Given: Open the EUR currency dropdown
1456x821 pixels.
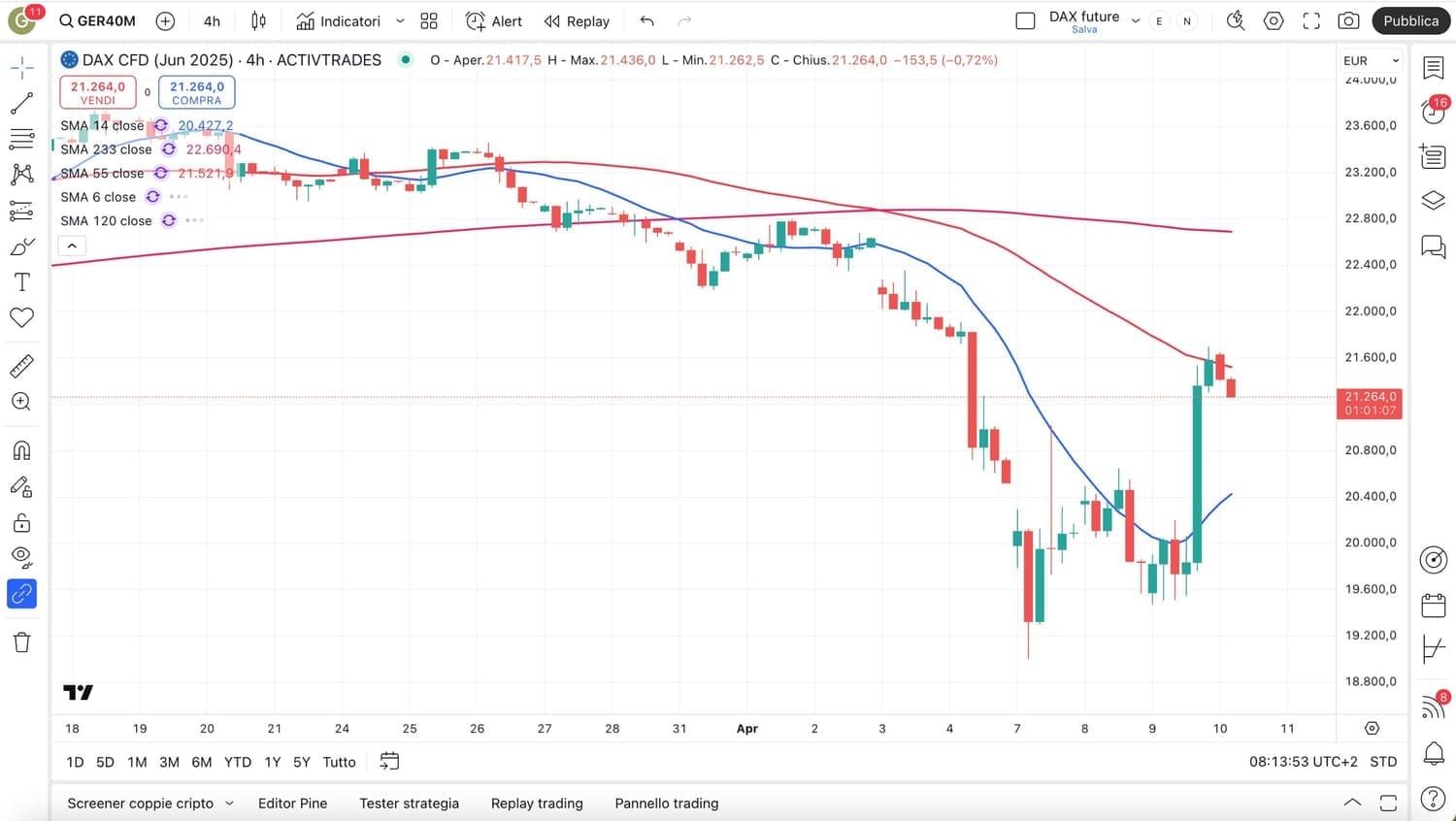Looking at the screenshot, I should 1371,60.
